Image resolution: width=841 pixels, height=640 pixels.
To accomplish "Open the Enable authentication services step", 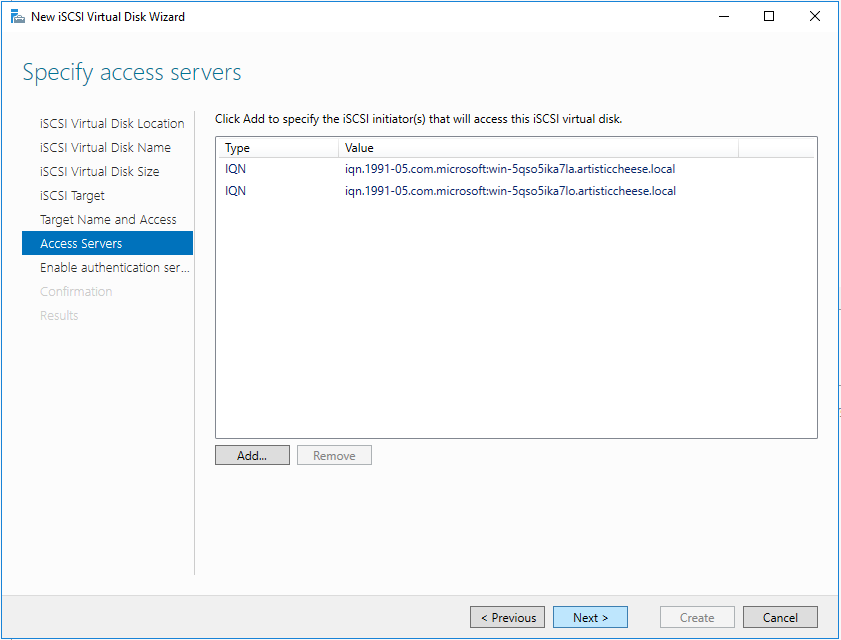I will tap(114, 268).
